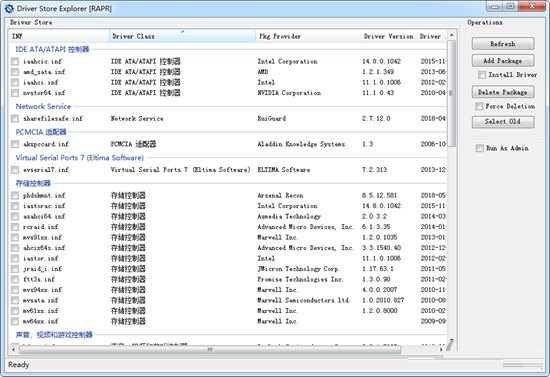
Task: Select the mv61xx.inf row name
Action: [41, 311]
